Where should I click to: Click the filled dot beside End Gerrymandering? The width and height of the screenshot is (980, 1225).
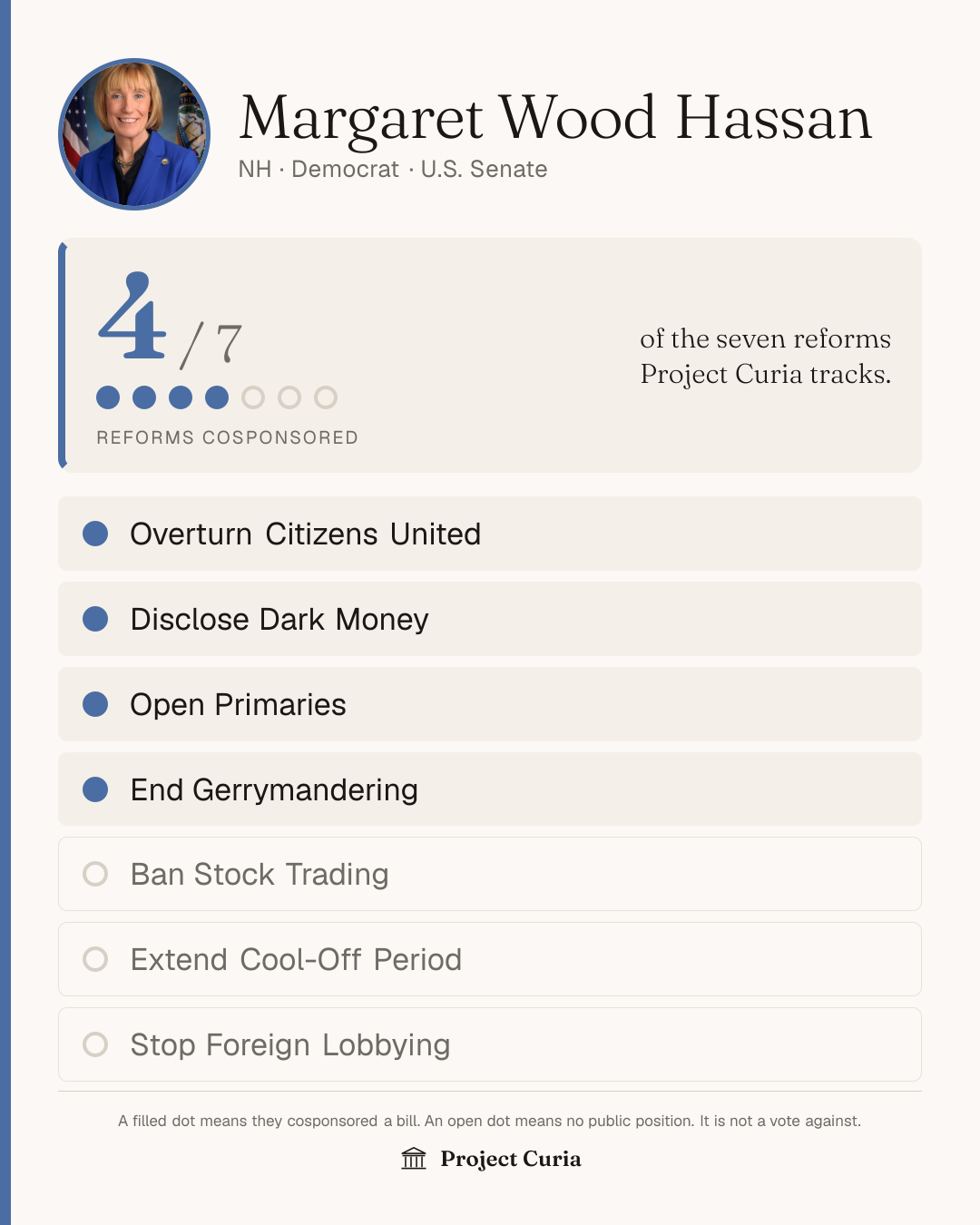click(x=95, y=789)
